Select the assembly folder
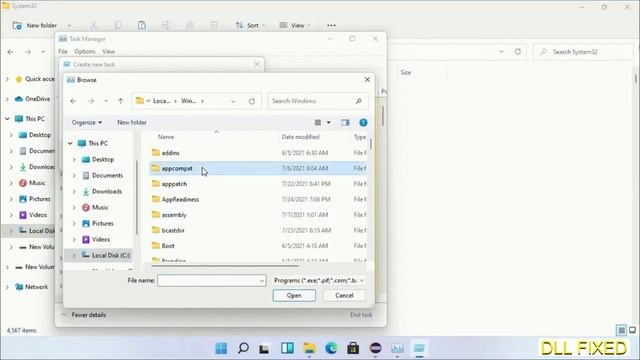The width and height of the screenshot is (640, 360). (x=258, y=215)
